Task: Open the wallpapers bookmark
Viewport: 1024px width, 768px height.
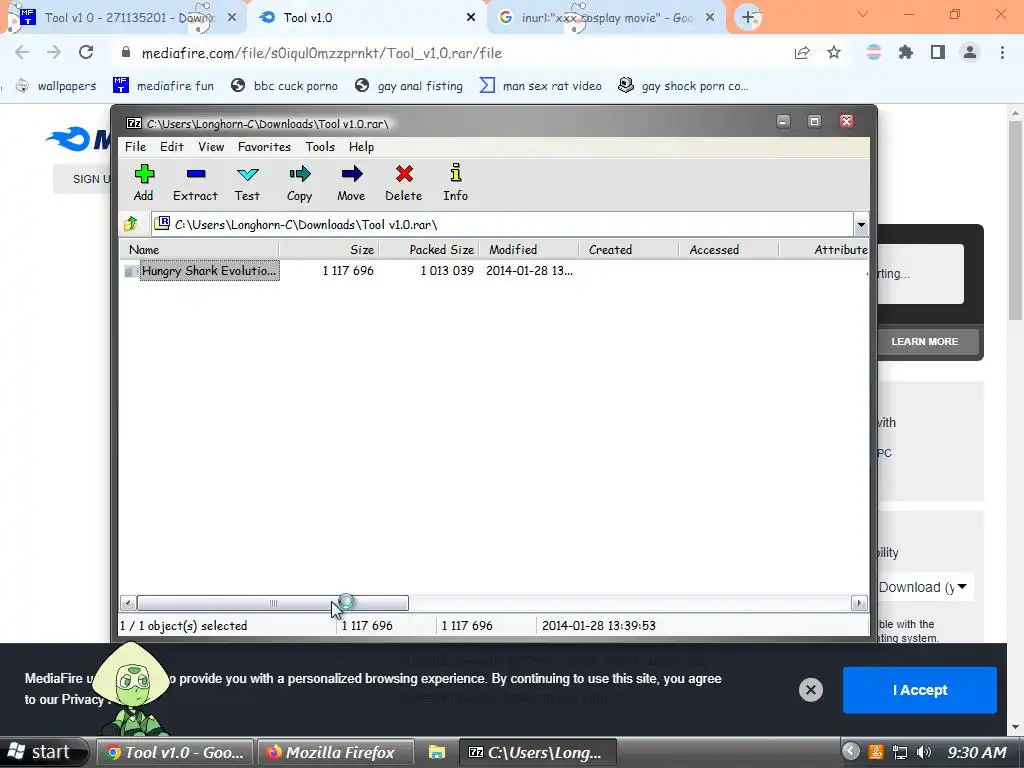Action: tap(56, 86)
